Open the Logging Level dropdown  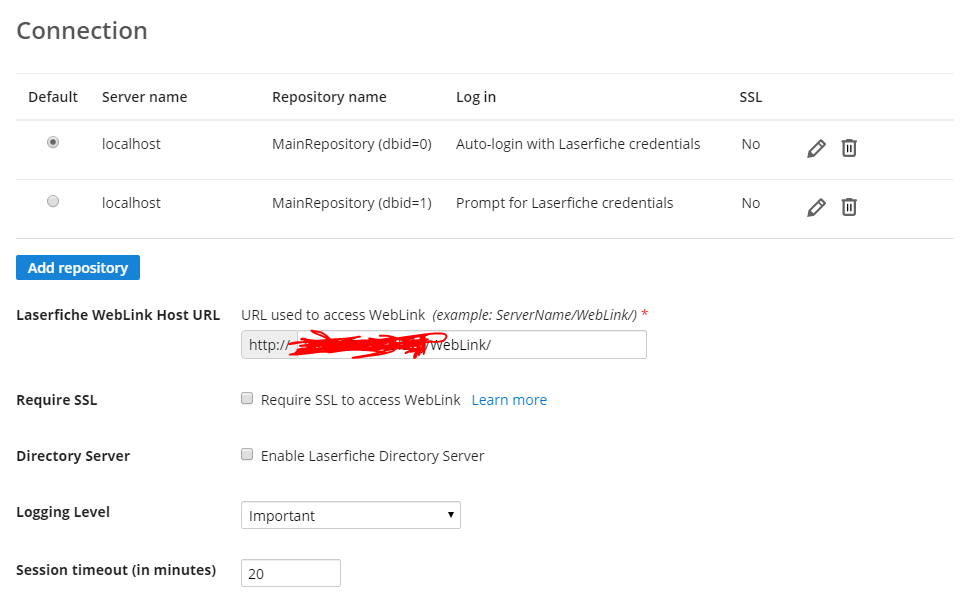(350, 515)
